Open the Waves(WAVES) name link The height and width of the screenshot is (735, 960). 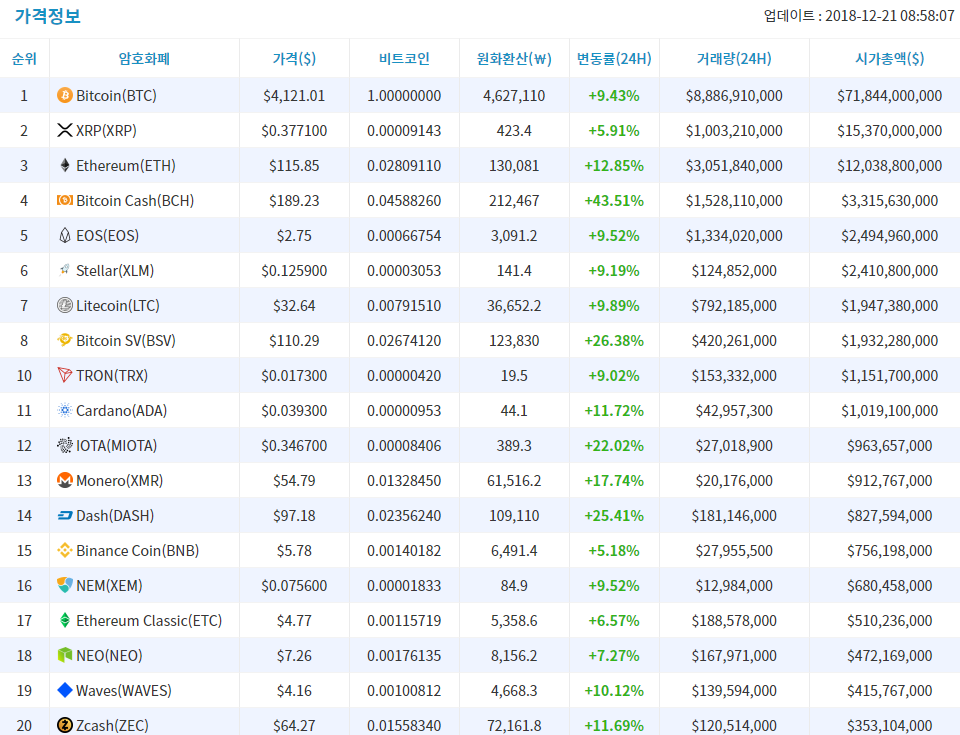(124, 690)
